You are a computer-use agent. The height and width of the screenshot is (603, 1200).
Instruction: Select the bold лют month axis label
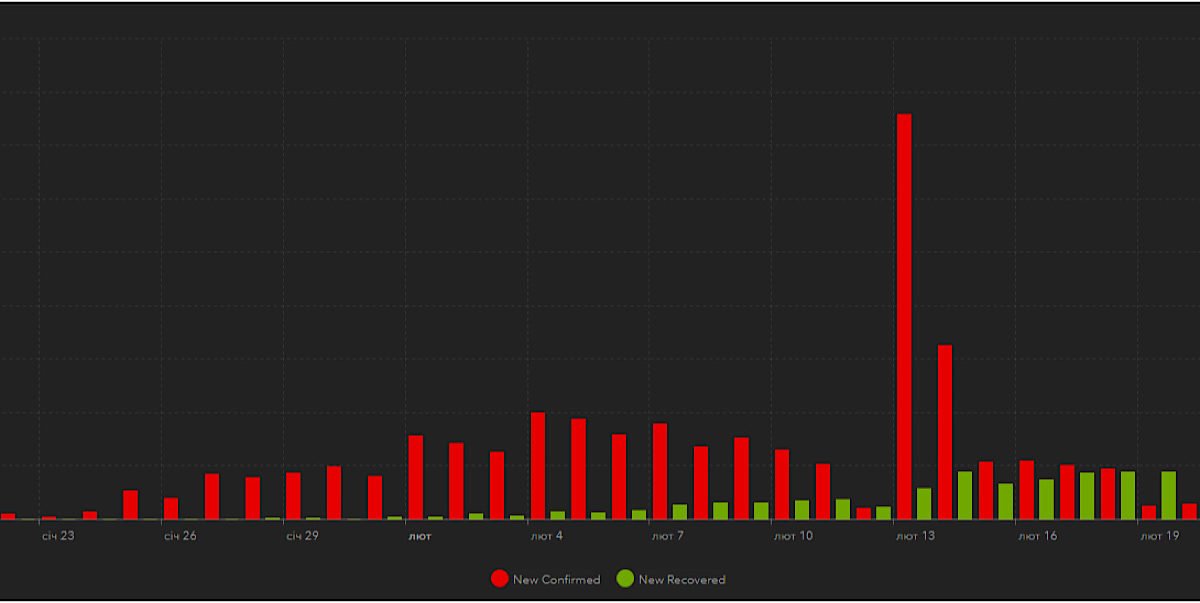[420, 537]
